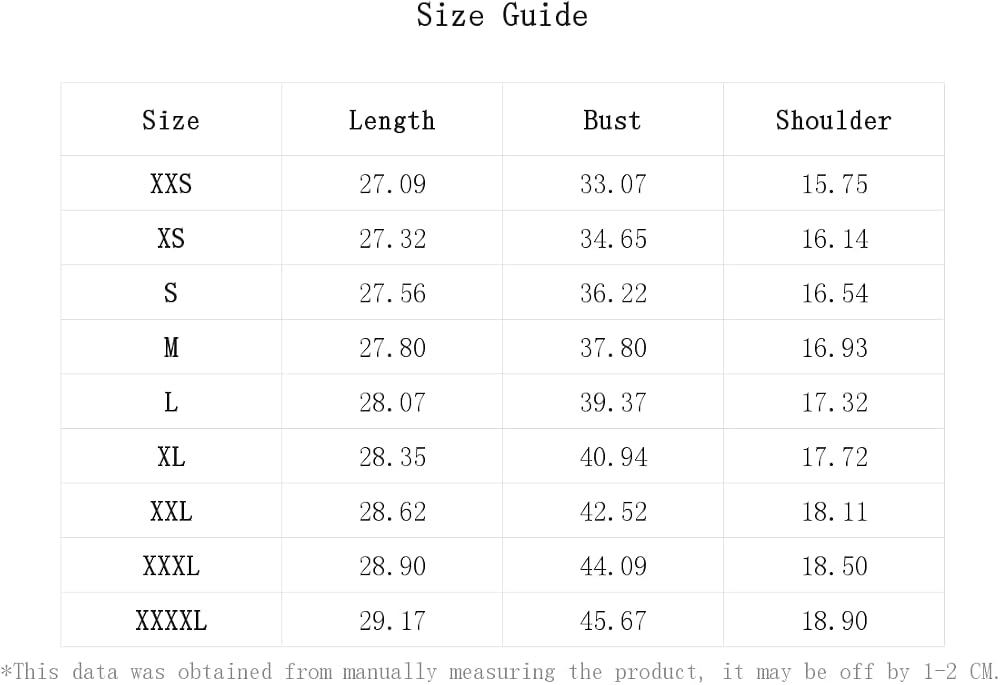Viewport: 1000px width, 685px height.
Task: Click the XXXXL size row label
Action: [171, 621]
